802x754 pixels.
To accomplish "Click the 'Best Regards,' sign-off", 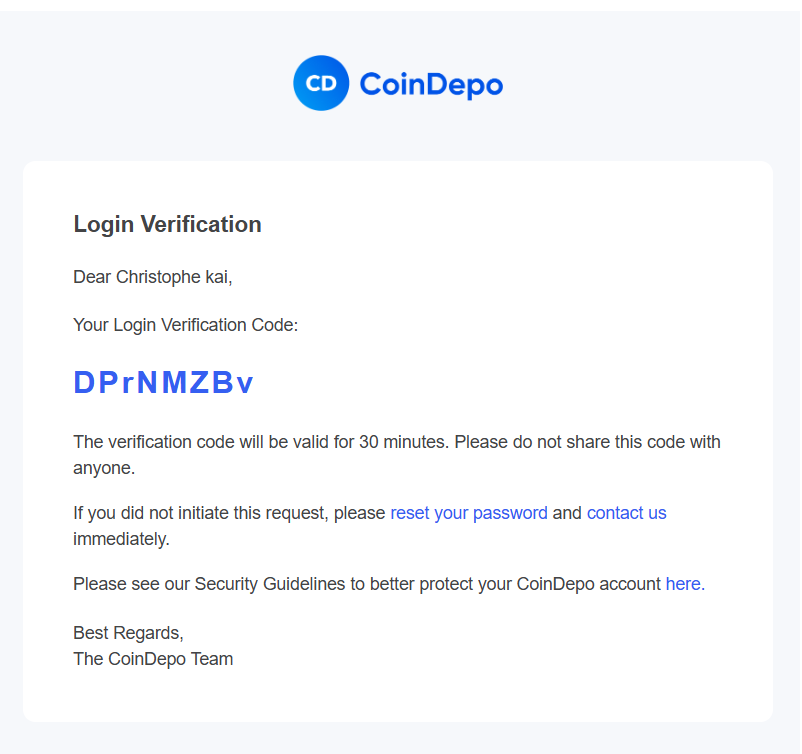I will [x=128, y=633].
